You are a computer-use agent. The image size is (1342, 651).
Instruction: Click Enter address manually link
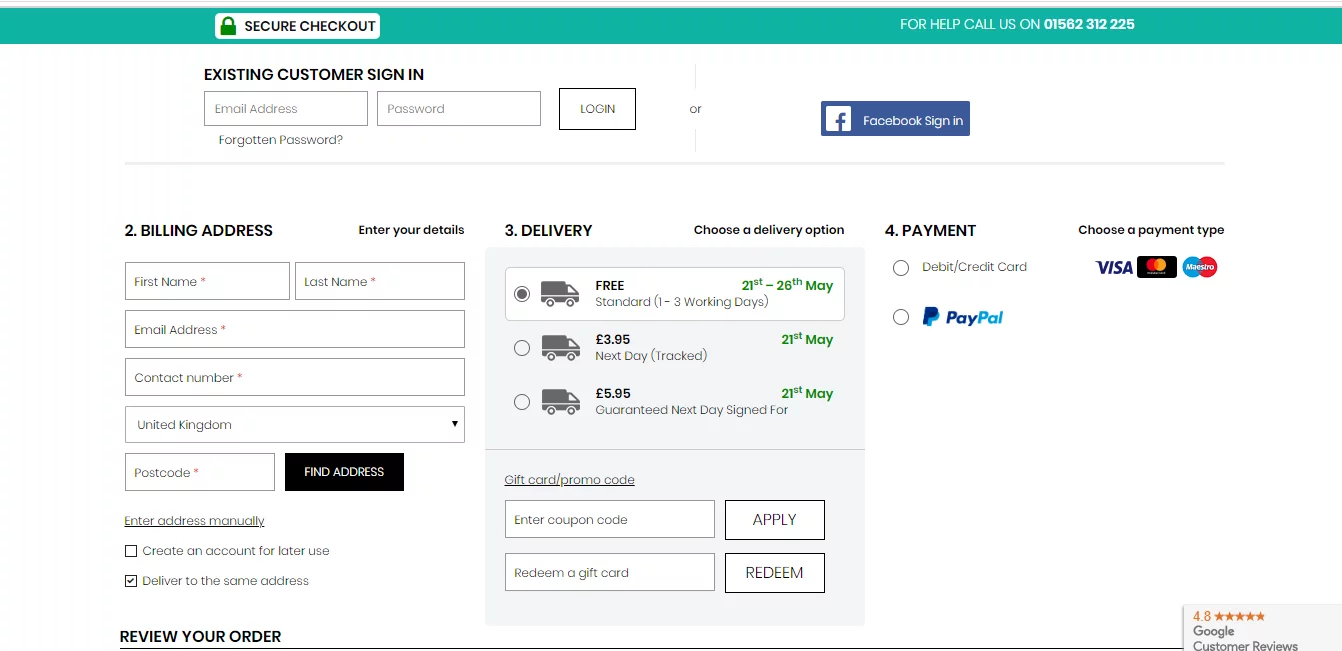[x=195, y=521]
